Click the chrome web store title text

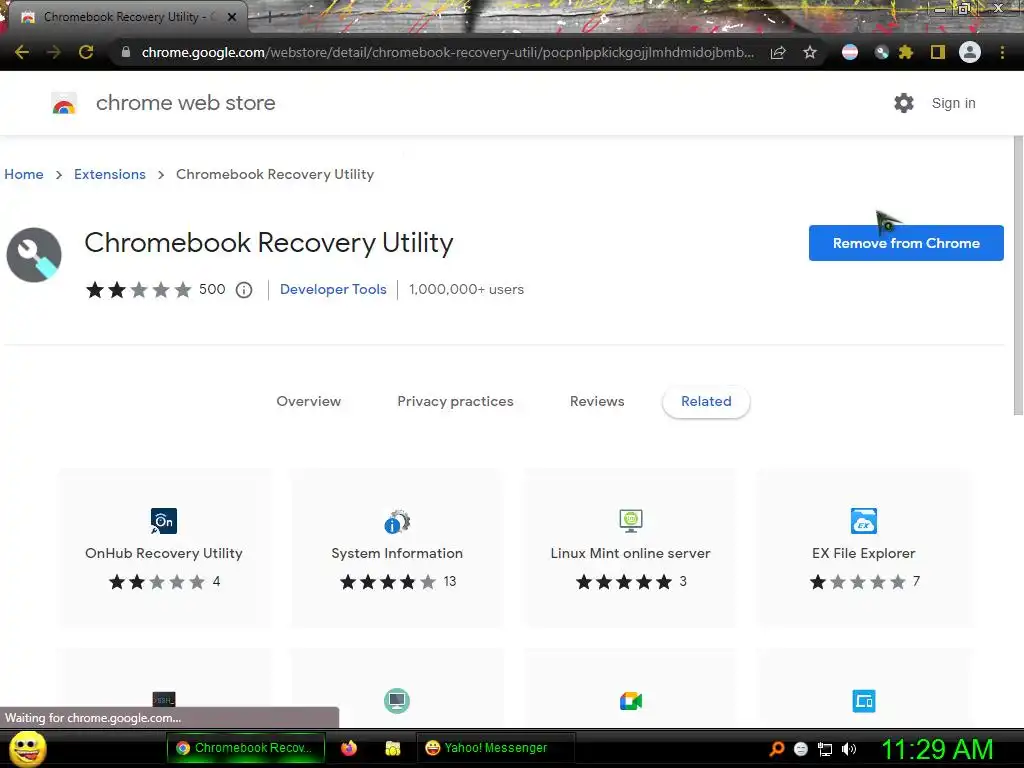click(185, 103)
